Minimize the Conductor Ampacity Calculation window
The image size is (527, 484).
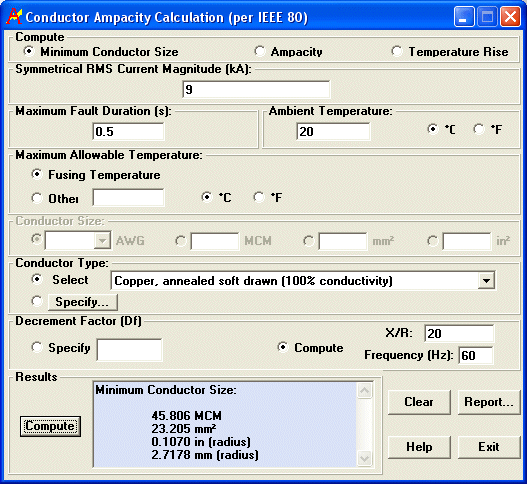tap(463, 16)
